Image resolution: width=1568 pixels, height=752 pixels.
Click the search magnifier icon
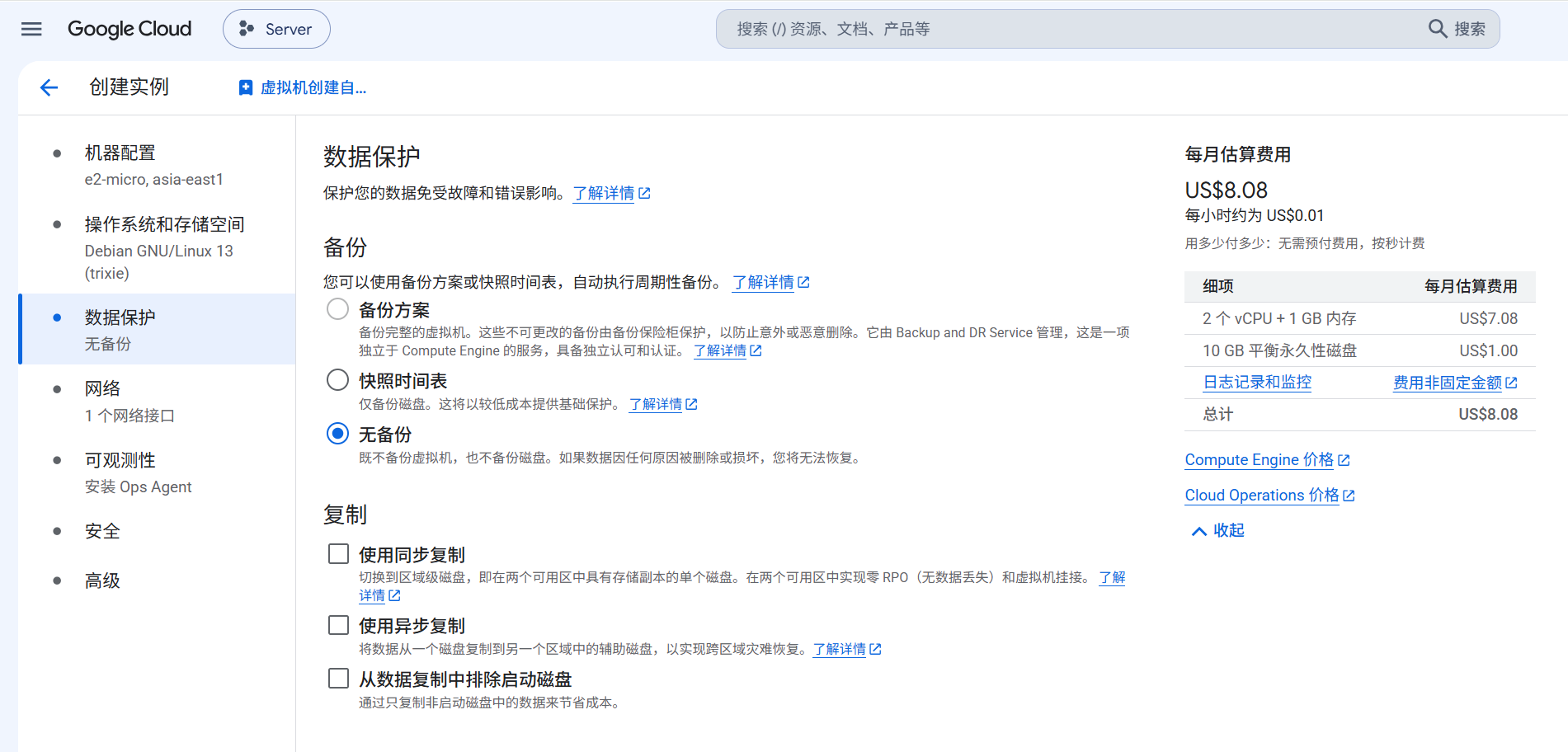coord(1438,29)
